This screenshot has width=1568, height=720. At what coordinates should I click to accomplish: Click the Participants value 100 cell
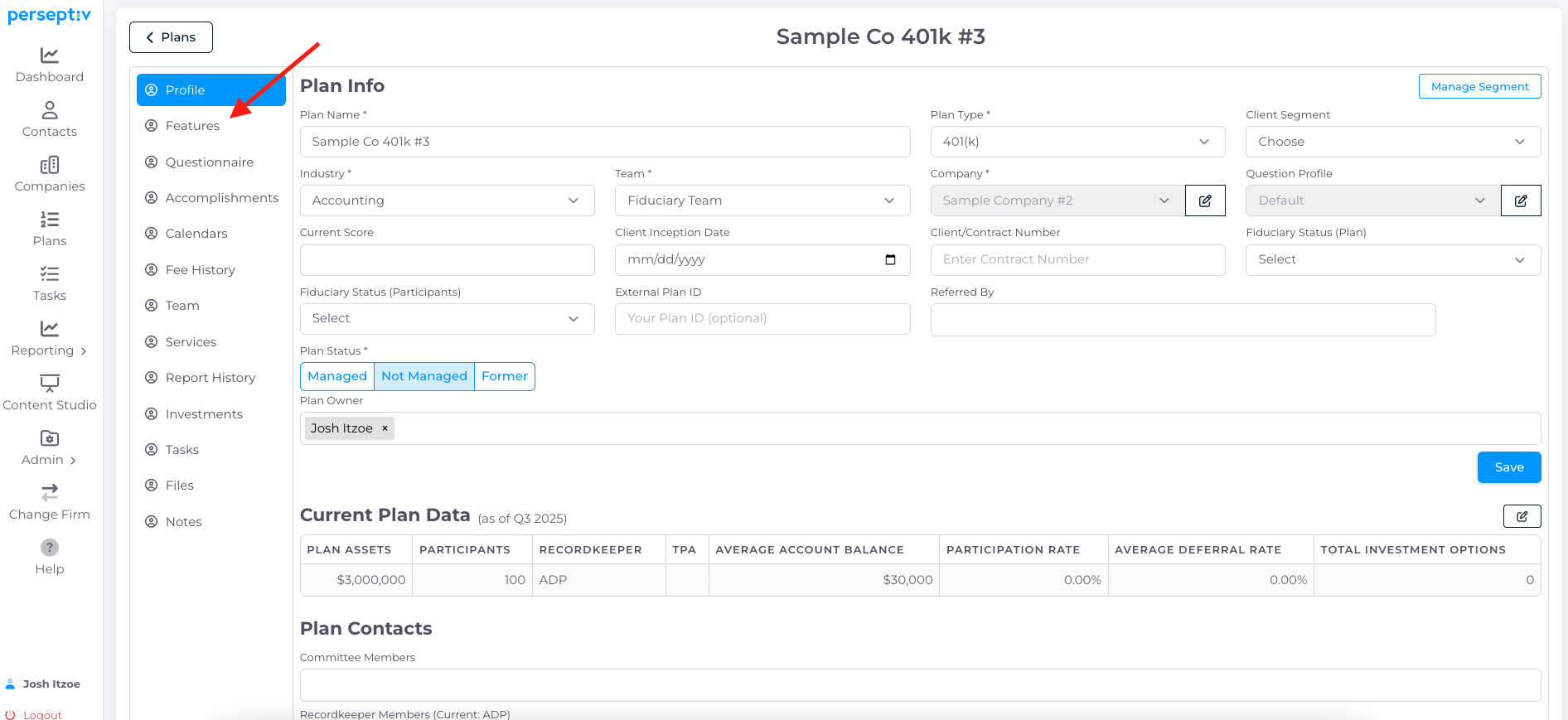click(472, 580)
